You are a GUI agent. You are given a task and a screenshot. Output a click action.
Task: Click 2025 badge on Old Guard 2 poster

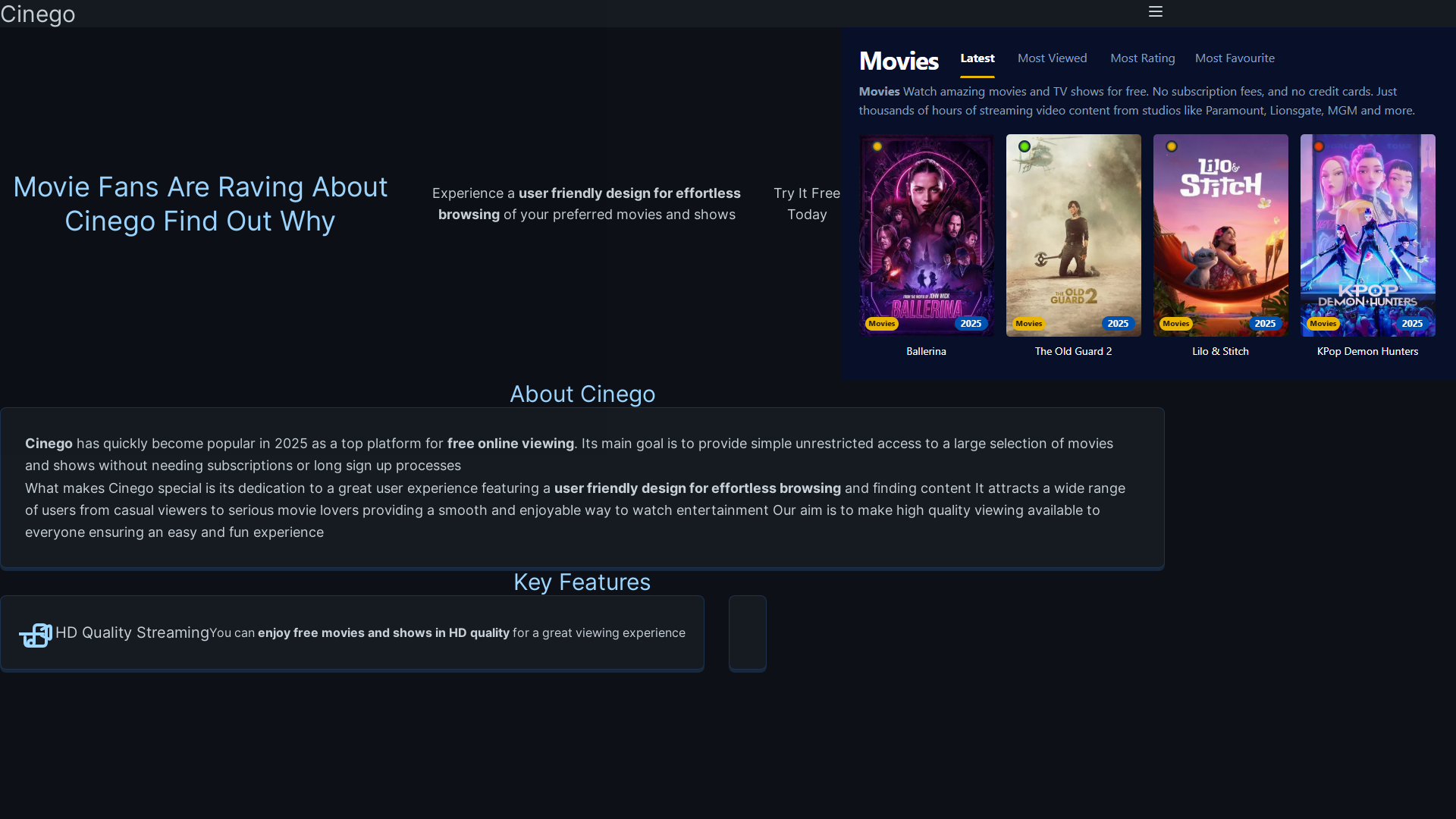pyautogui.click(x=1118, y=324)
